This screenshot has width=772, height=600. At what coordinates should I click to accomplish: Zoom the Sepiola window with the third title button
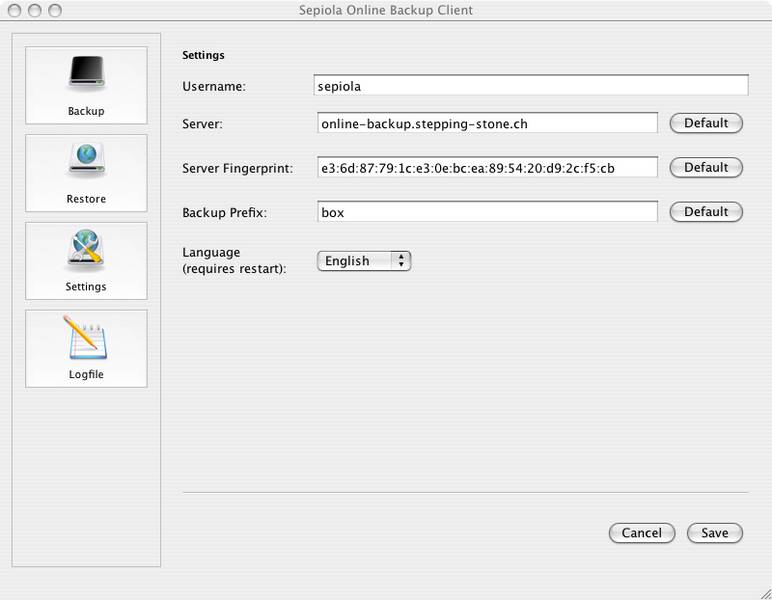(x=55, y=10)
